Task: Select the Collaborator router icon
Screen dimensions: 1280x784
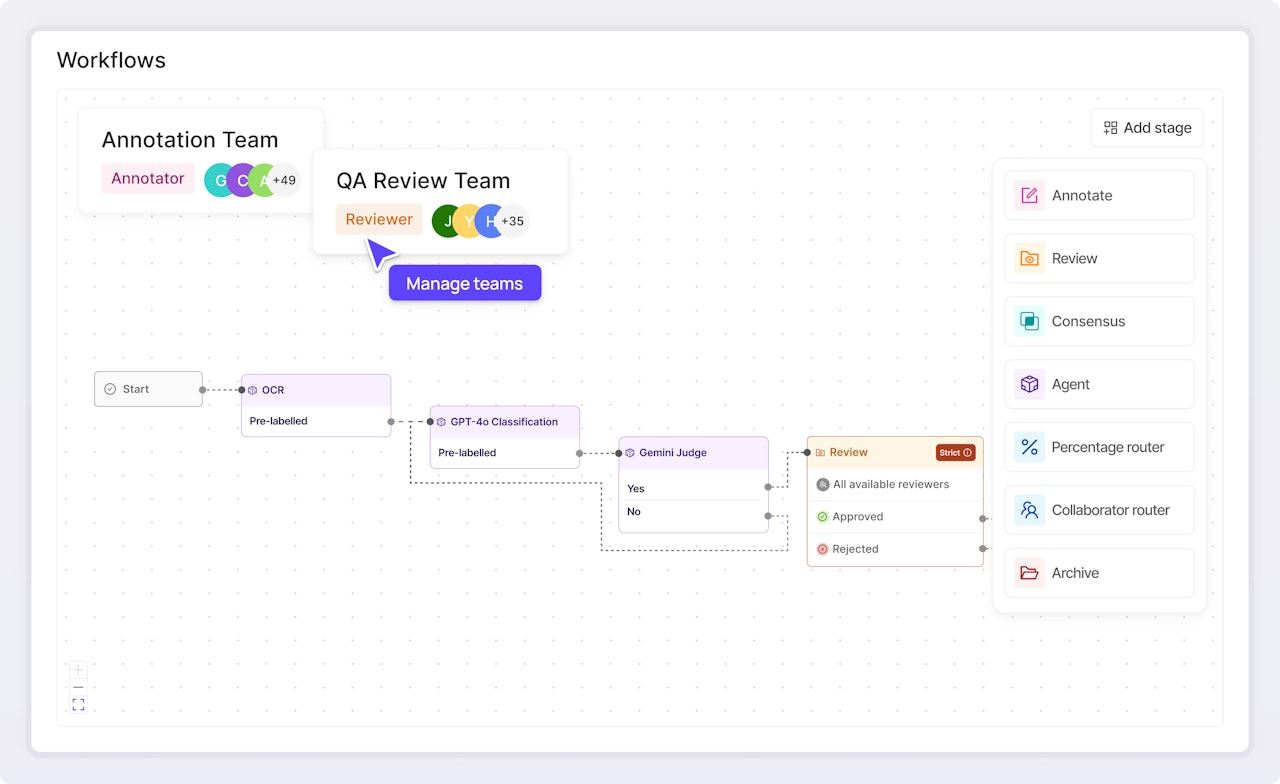Action: click(x=1029, y=510)
